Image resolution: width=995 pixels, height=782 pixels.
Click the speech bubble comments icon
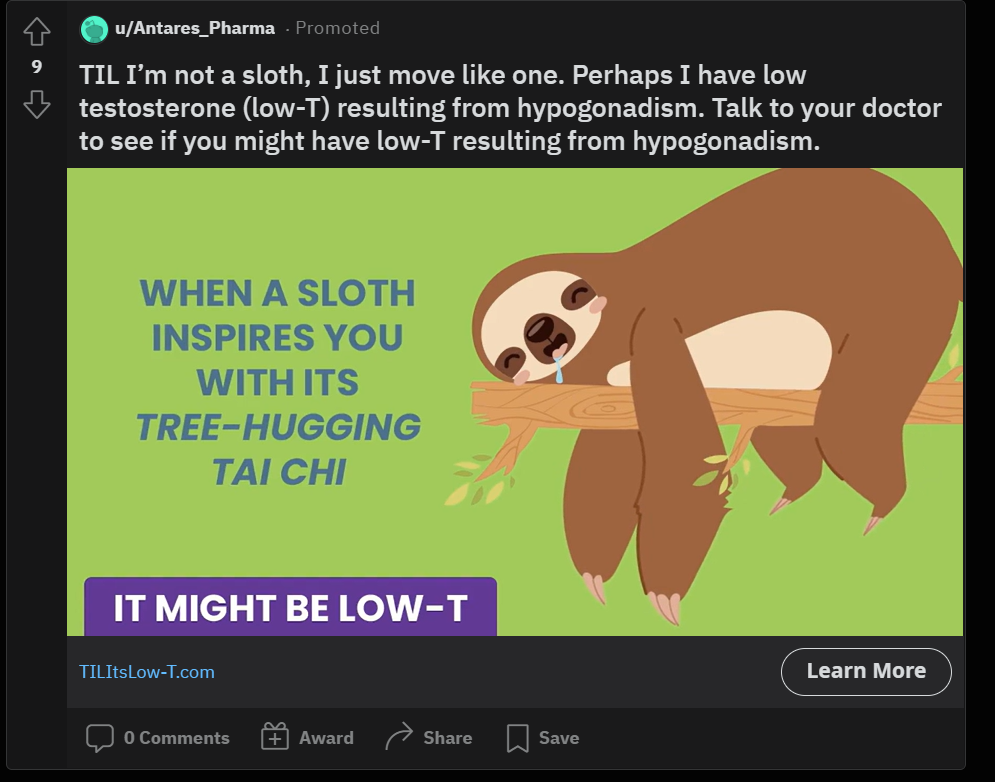(100, 738)
